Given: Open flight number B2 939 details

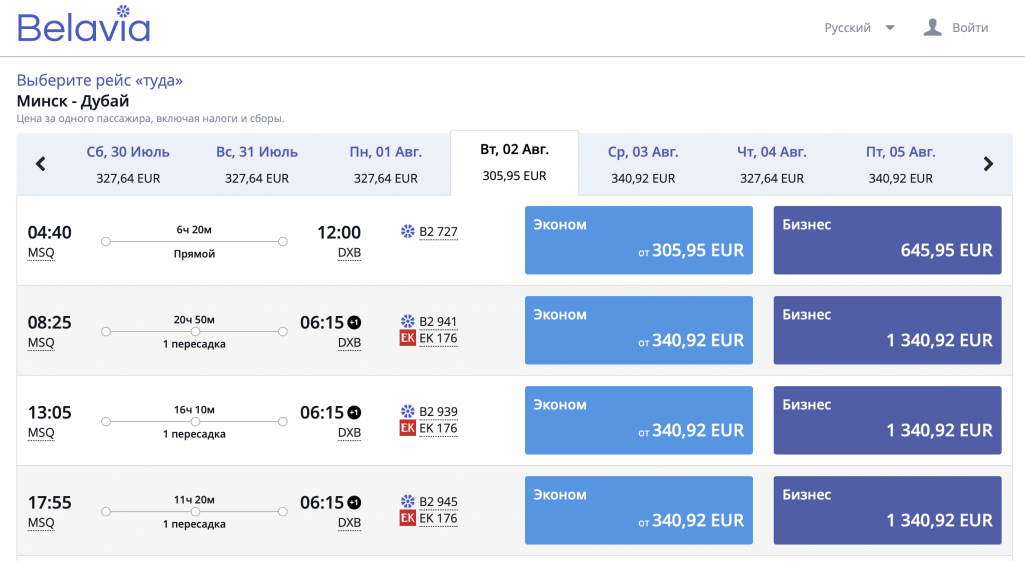Looking at the screenshot, I should (438, 412).
